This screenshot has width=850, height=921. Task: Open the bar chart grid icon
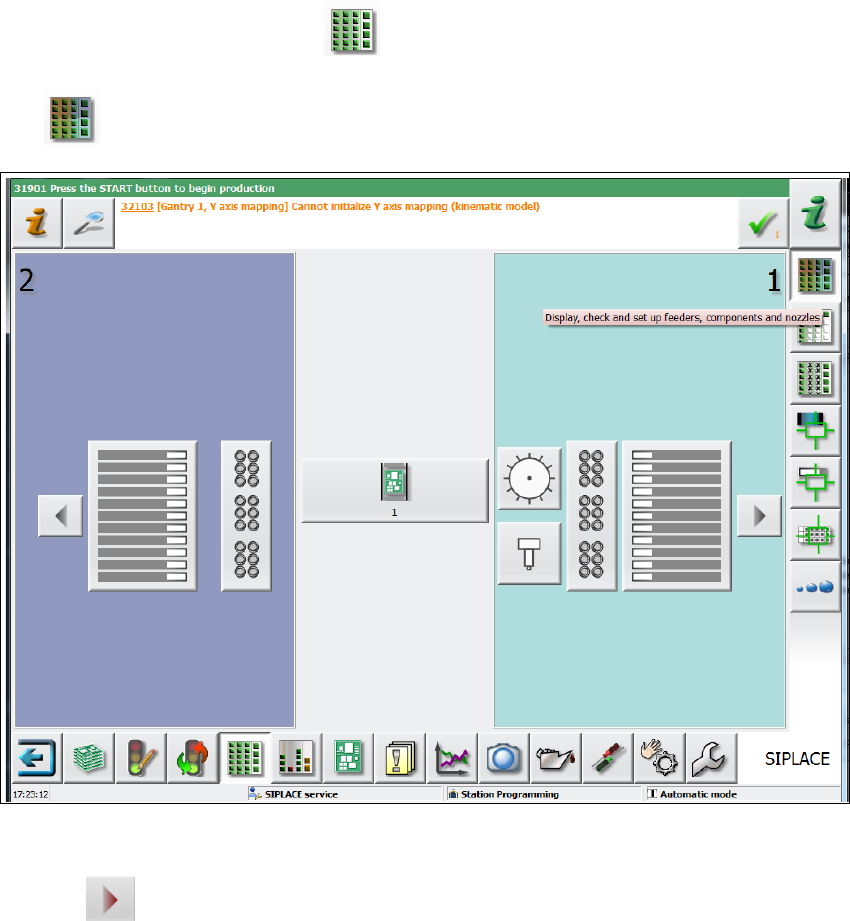coord(297,758)
